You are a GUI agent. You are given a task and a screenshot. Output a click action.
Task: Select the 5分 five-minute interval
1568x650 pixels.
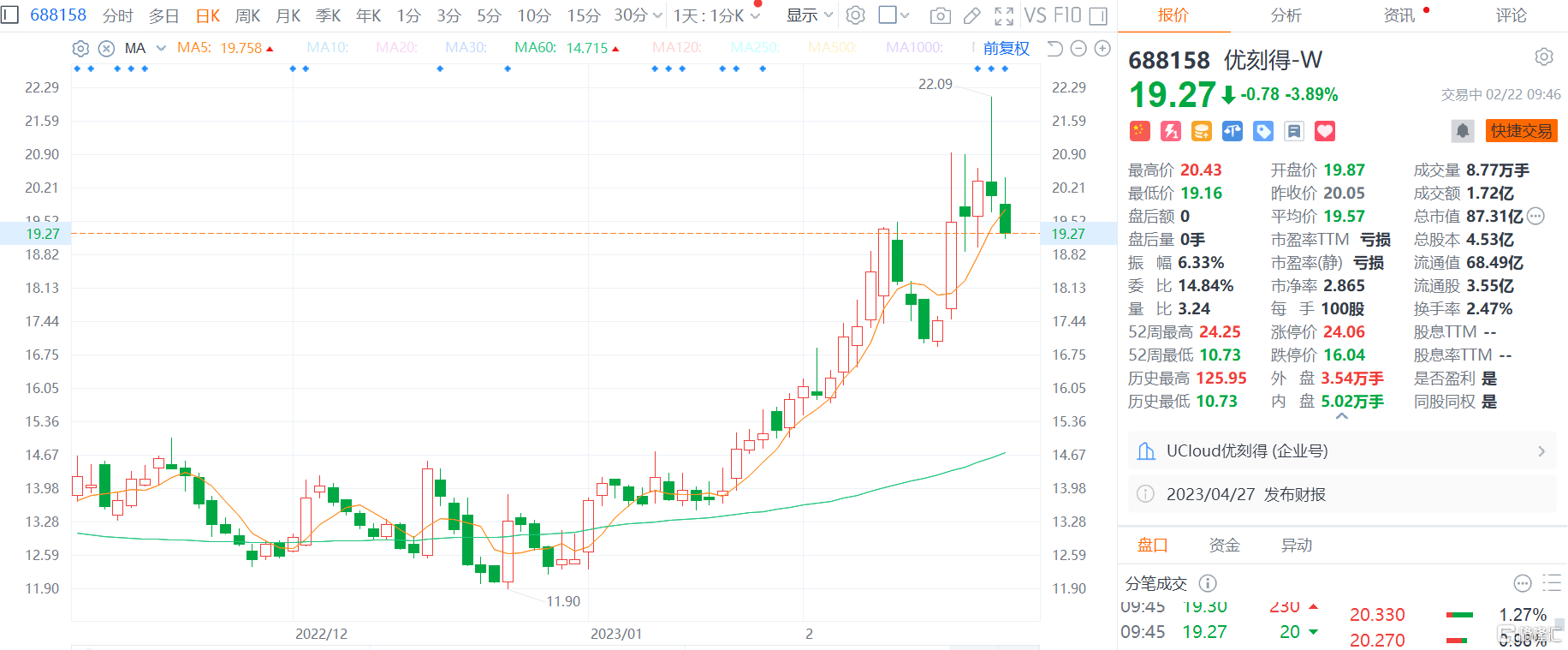point(489,15)
